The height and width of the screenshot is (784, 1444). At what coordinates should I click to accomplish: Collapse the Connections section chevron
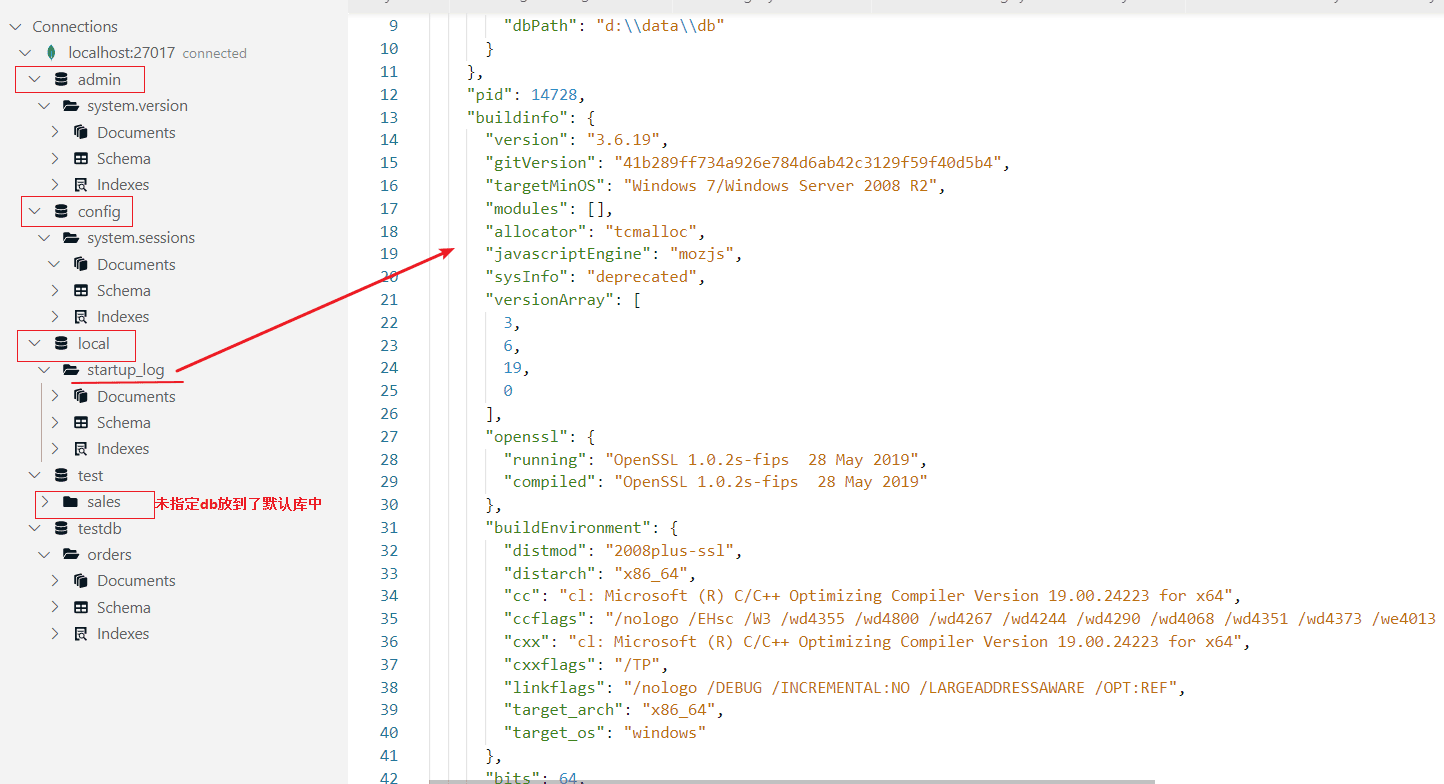pyautogui.click(x=15, y=27)
